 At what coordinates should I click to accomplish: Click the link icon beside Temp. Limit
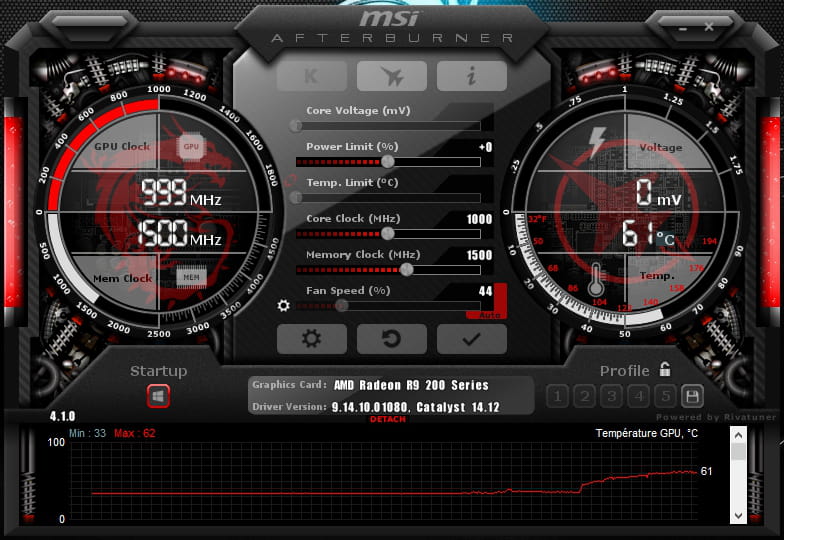(291, 181)
